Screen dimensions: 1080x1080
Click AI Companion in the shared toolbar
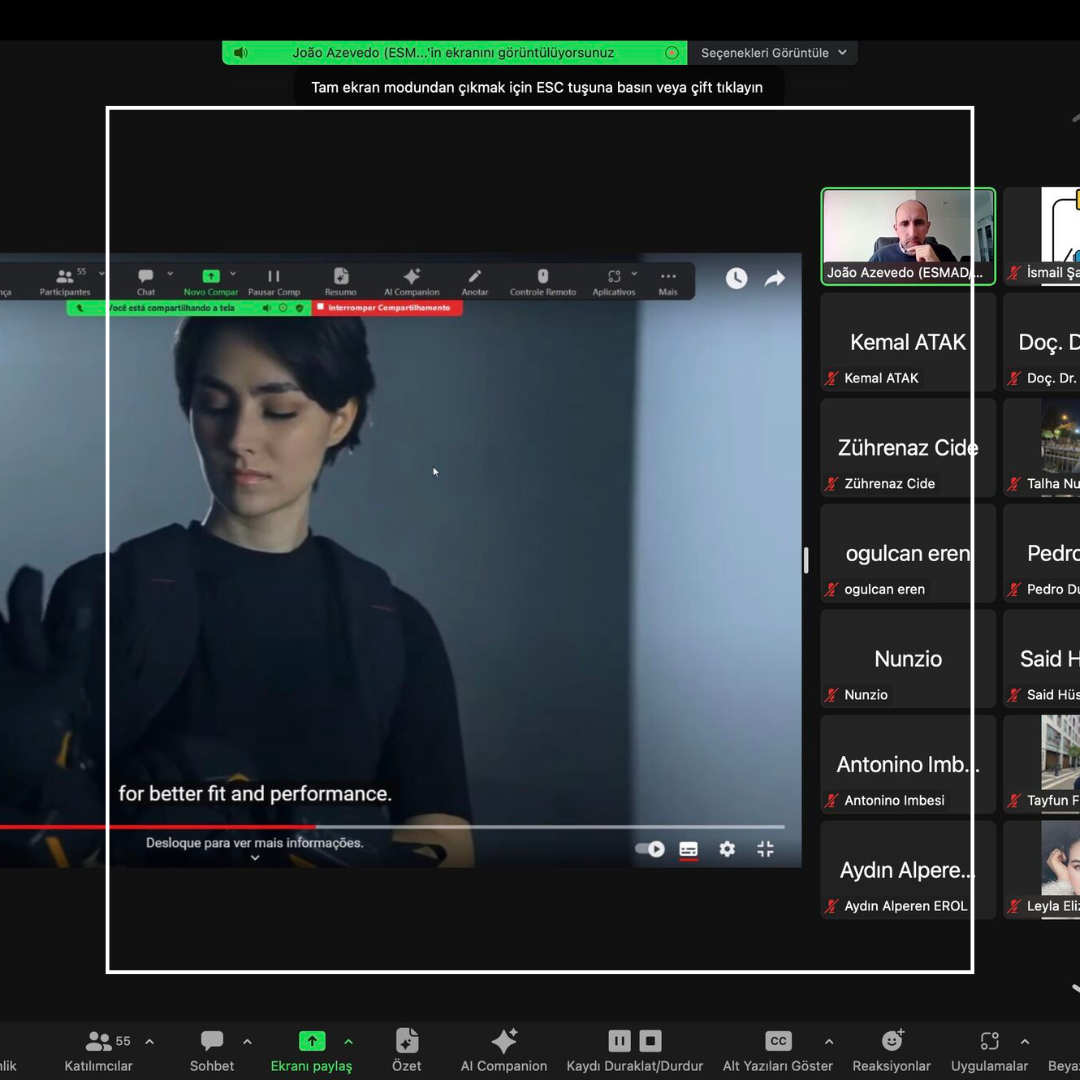click(411, 282)
